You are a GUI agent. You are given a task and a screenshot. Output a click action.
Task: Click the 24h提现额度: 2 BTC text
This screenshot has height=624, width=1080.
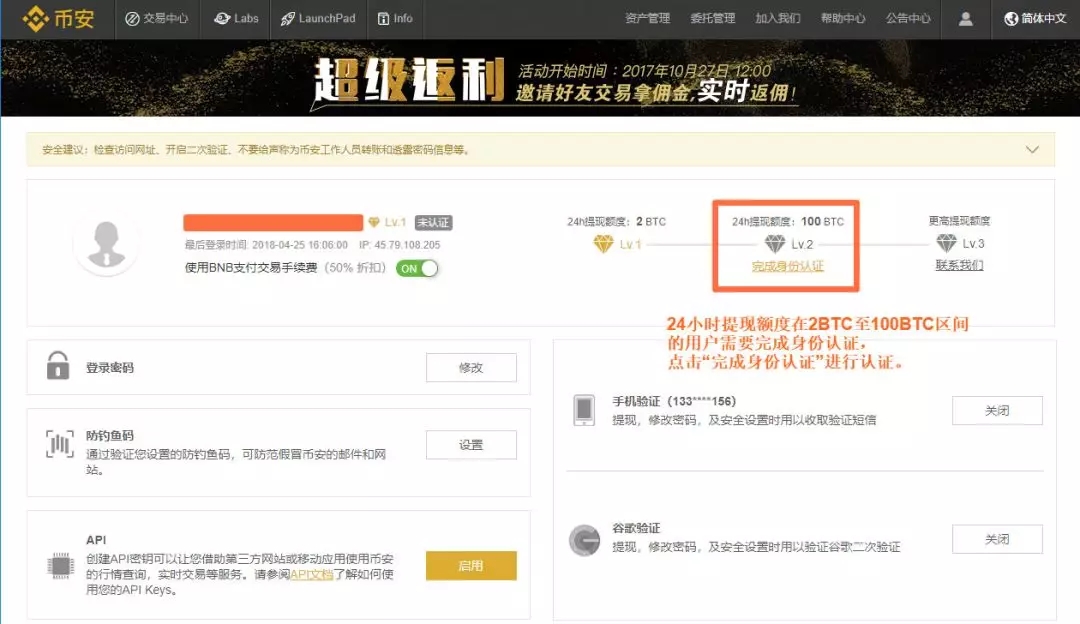point(616,222)
